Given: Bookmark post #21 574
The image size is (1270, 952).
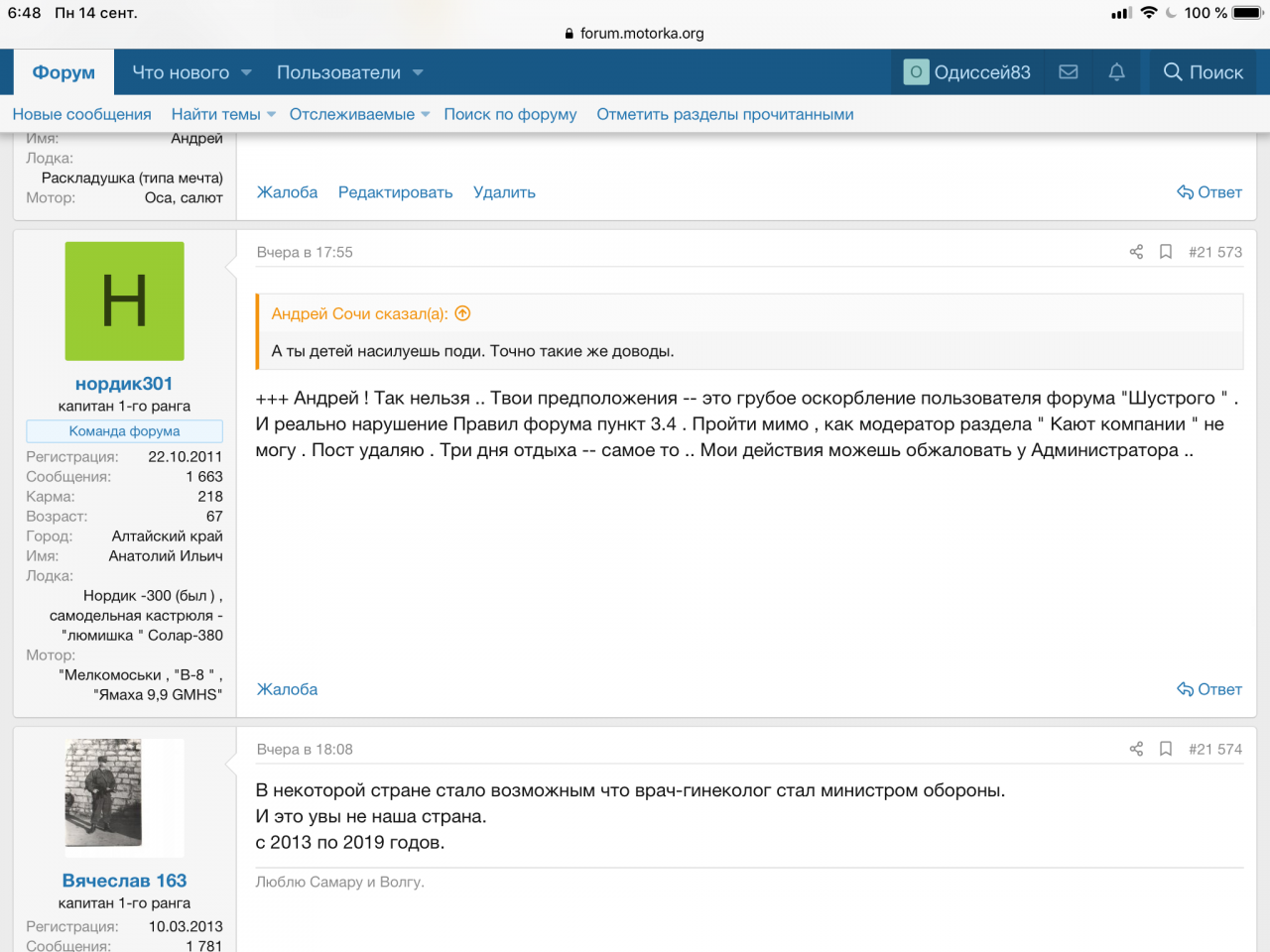Looking at the screenshot, I should pos(1166,749).
